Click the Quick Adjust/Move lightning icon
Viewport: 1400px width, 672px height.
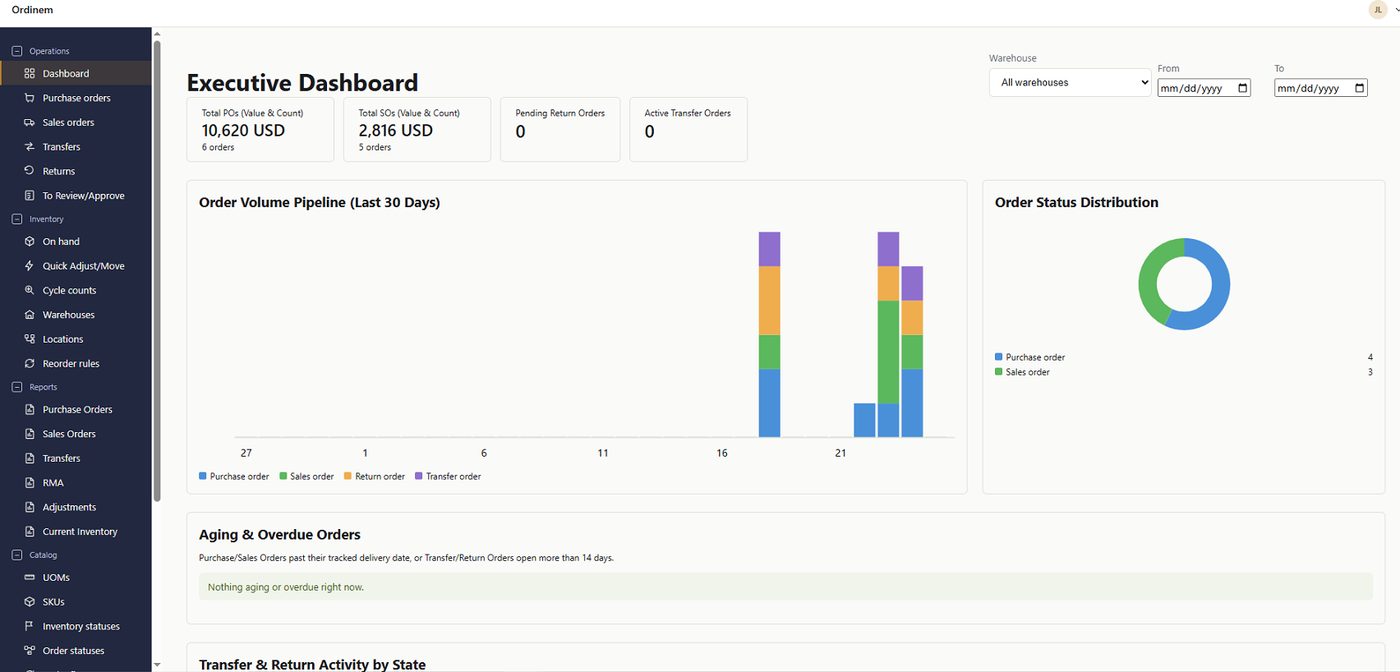pyautogui.click(x=30, y=266)
